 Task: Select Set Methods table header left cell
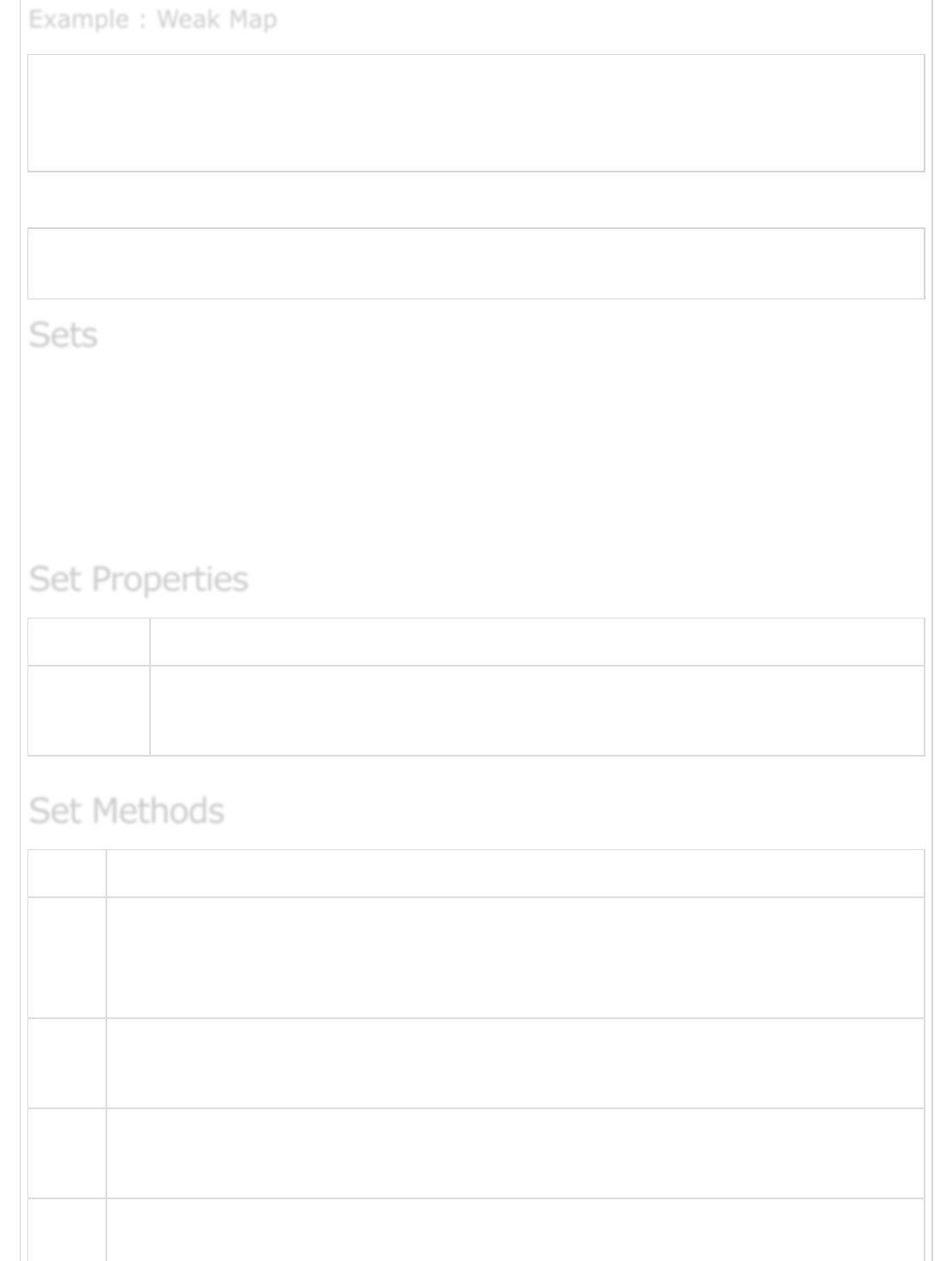67,873
